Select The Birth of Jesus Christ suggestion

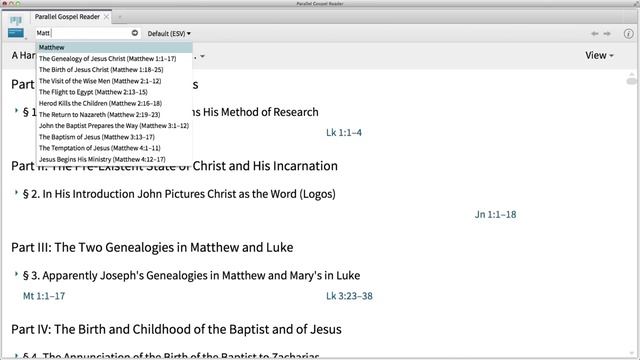pos(114,70)
